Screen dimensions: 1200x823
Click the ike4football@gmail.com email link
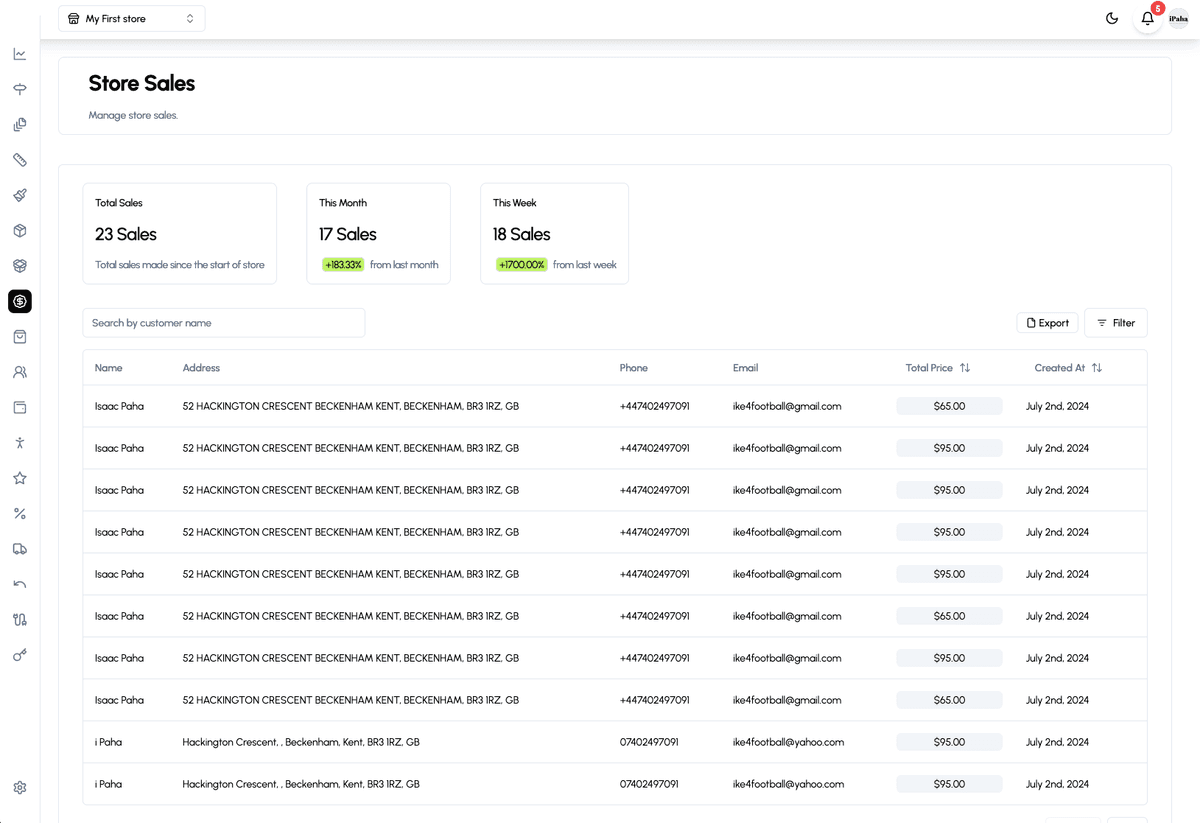[x=787, y=406]
